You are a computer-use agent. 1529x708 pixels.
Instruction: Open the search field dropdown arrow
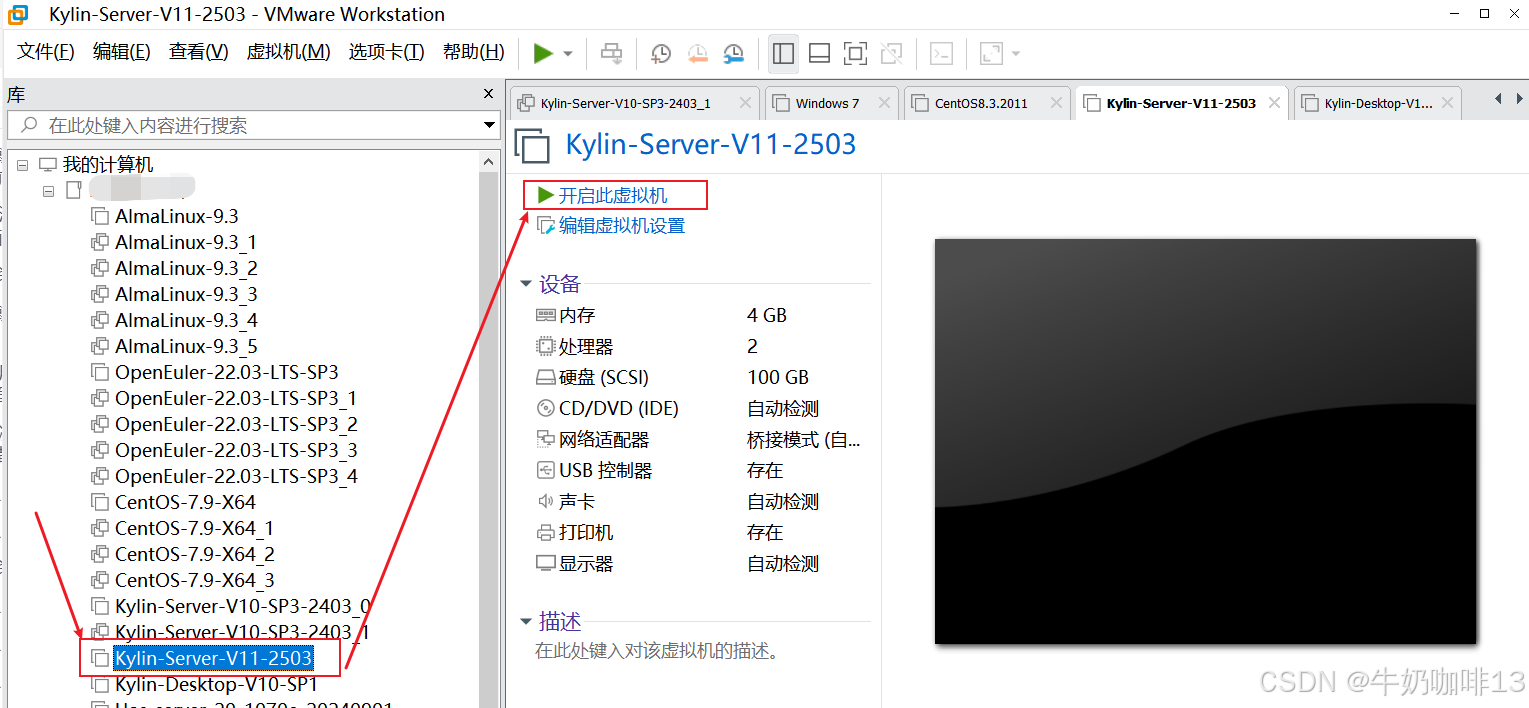coord(490,125)
